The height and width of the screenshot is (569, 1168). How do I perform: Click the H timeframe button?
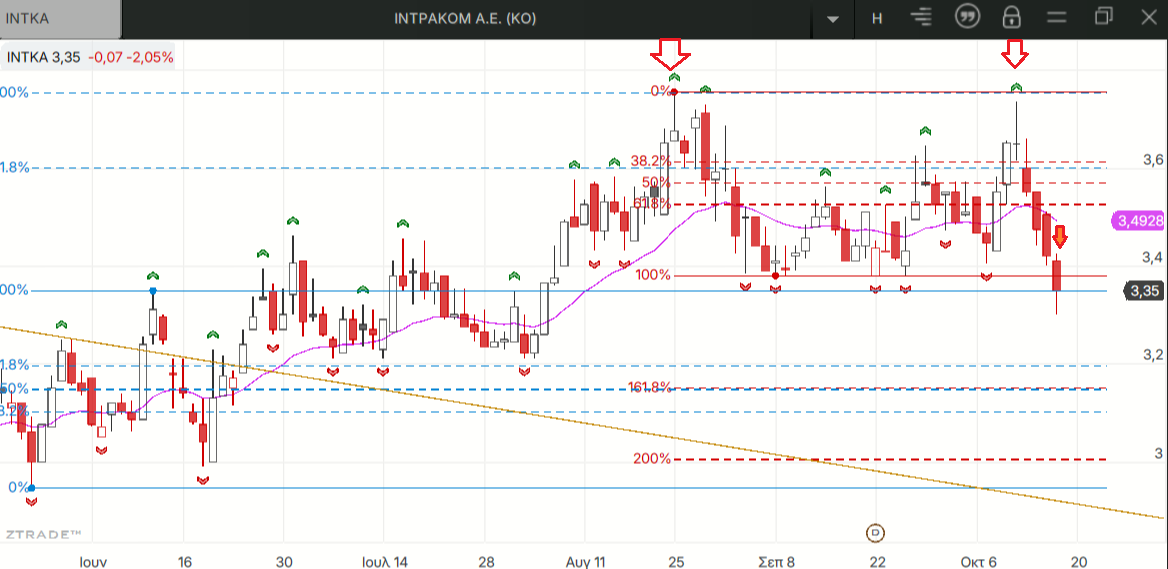(877, 18)
